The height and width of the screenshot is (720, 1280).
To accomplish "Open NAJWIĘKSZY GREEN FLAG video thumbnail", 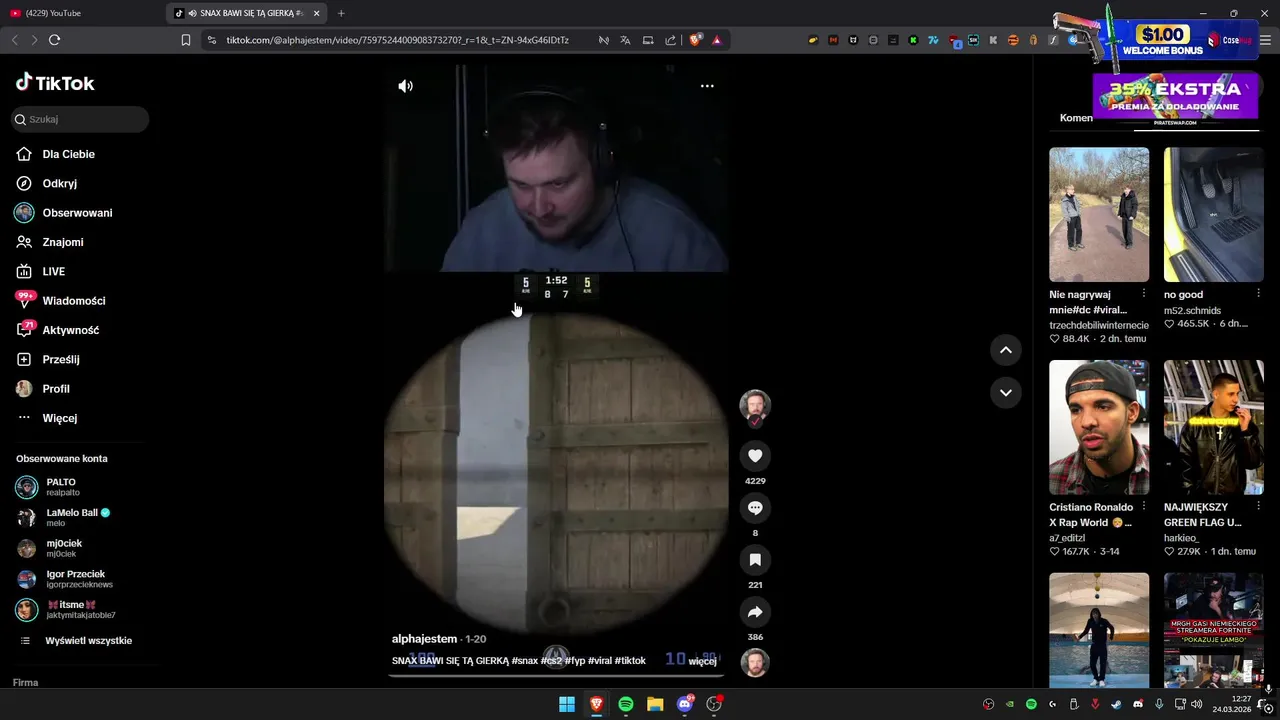I will click(1214, 428).
